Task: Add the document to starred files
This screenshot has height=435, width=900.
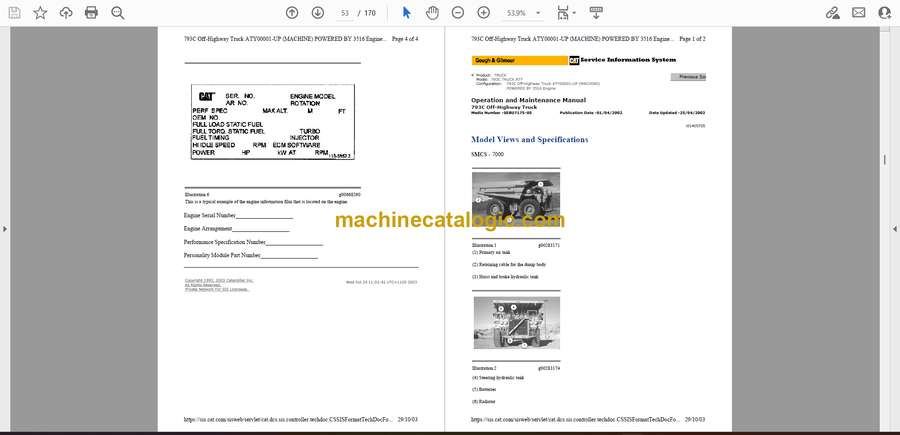Action: click(x=40, y=13)
